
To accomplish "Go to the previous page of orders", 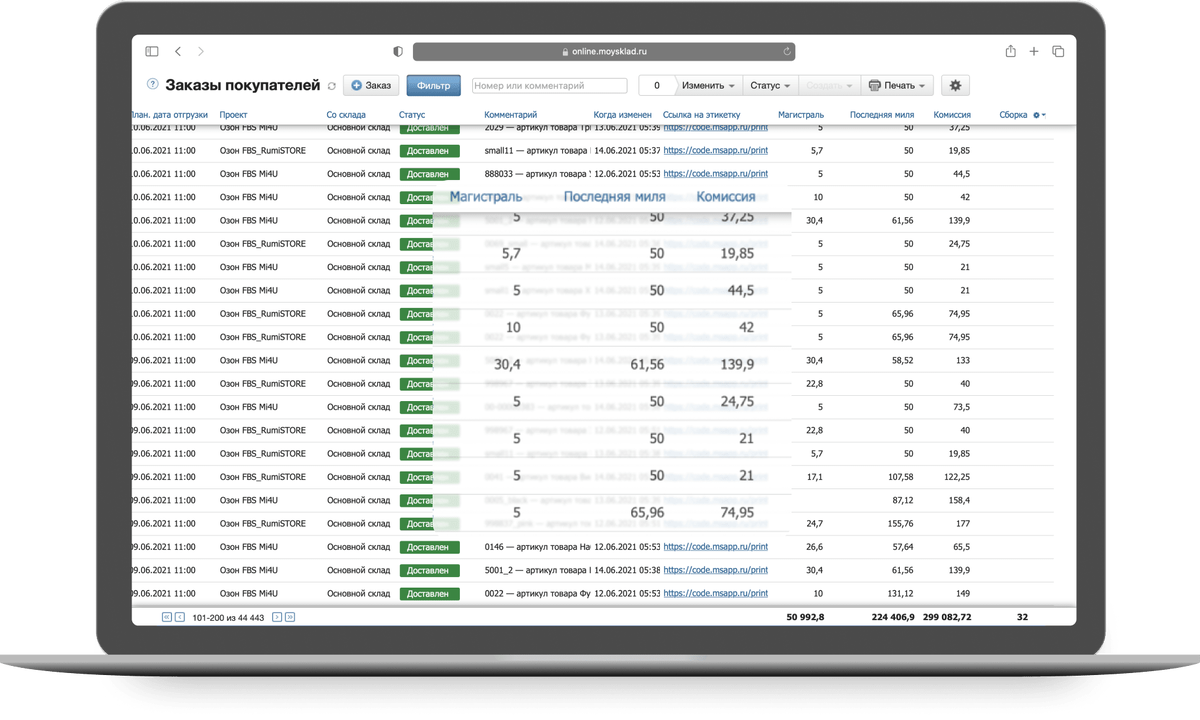I will pyautogui.click(x=180, y=618).
